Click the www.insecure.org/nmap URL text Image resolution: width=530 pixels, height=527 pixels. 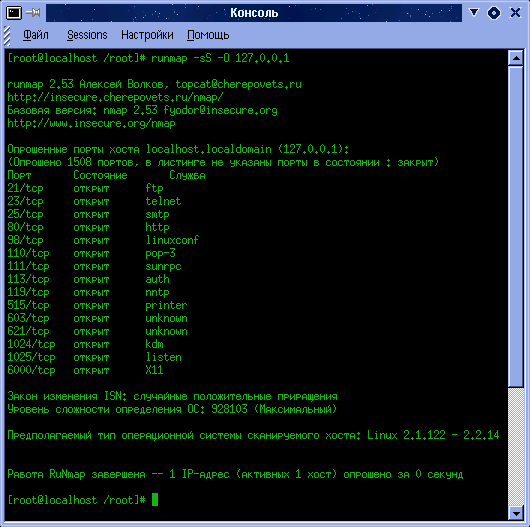pos(91,123)
